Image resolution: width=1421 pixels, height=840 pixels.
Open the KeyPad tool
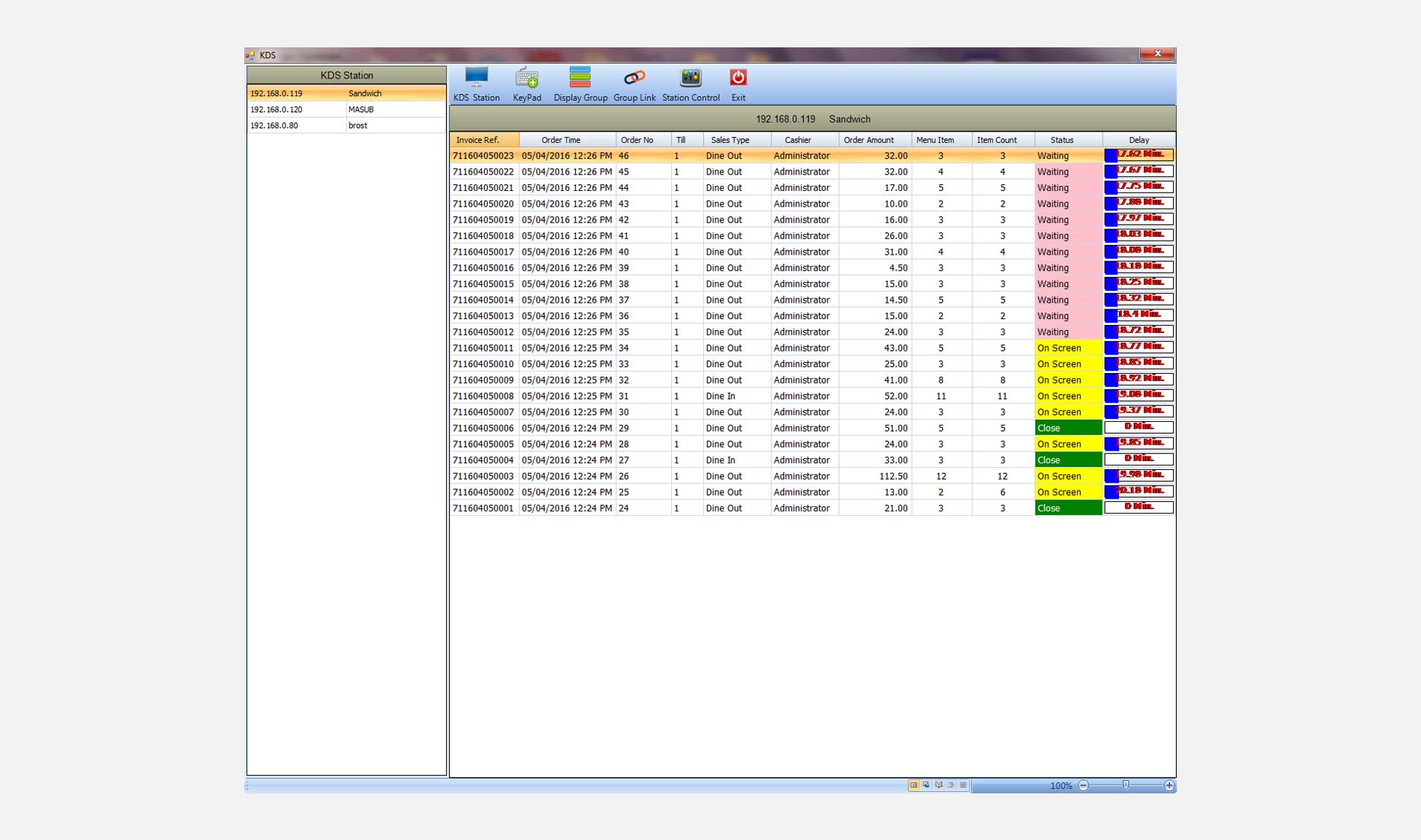pyautogui.click(x=527, y=84)
